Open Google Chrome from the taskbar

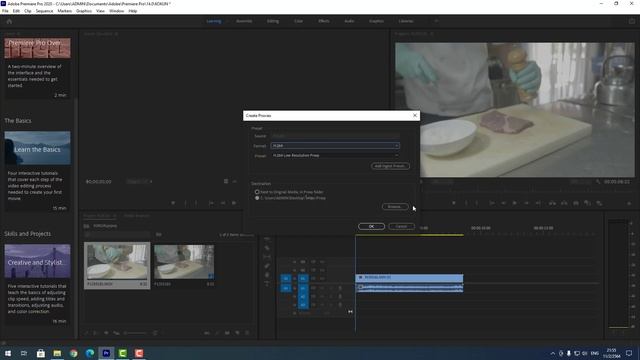(x=73, y=353)
